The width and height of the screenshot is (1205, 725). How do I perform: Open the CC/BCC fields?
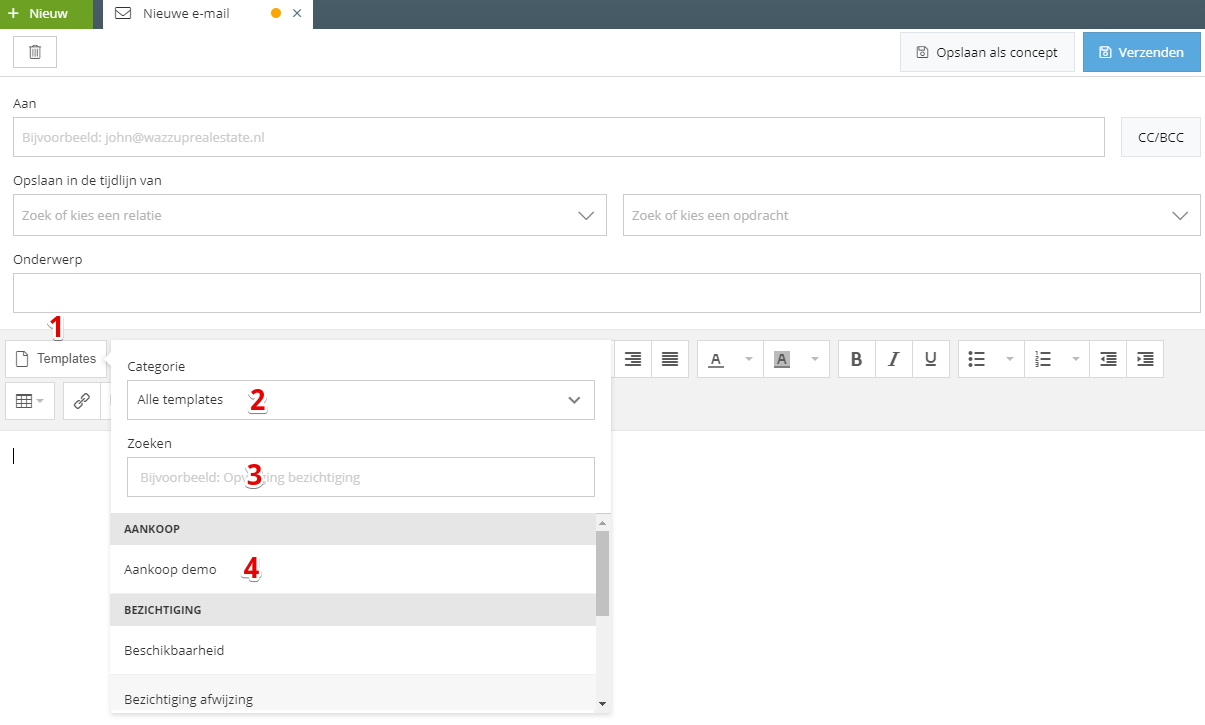[x=1160, y=137]
